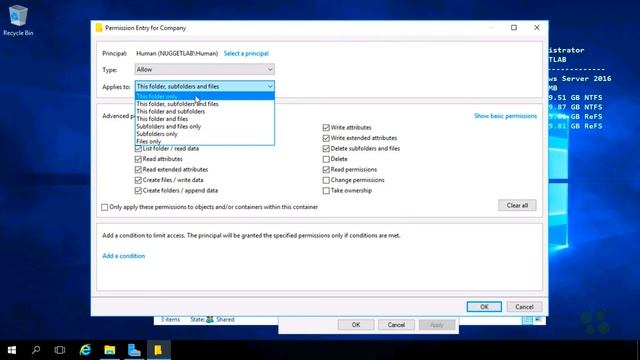Click Show basic permissions link

pos(505,116)
